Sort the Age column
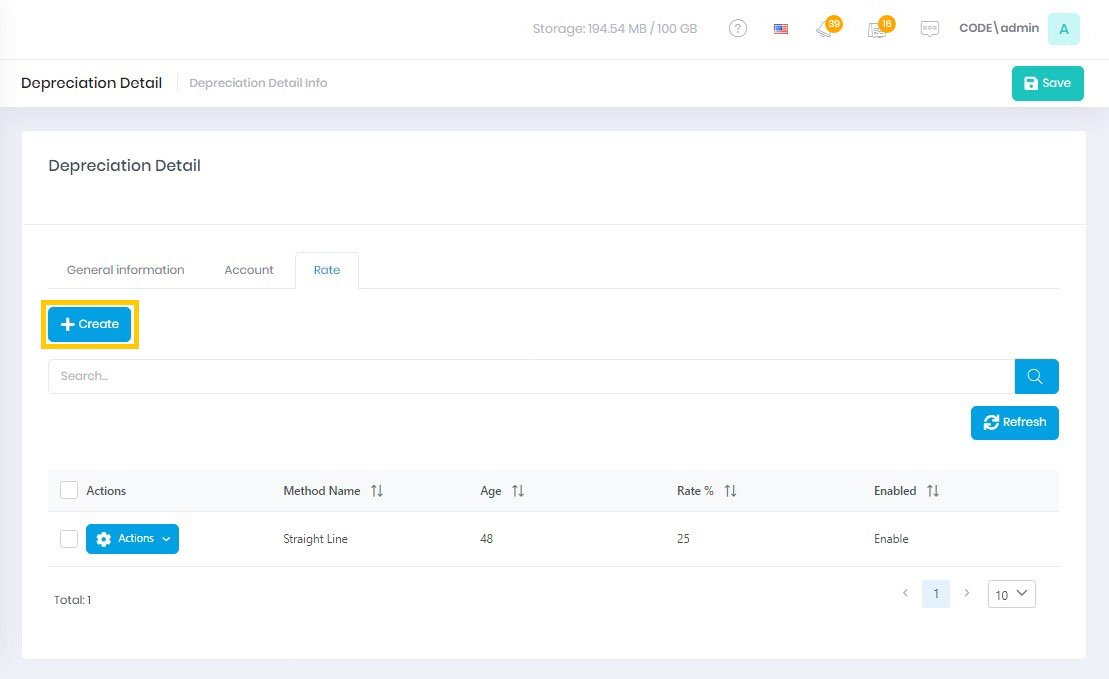This screenshot has height=679, width=1109. point(518,491)
